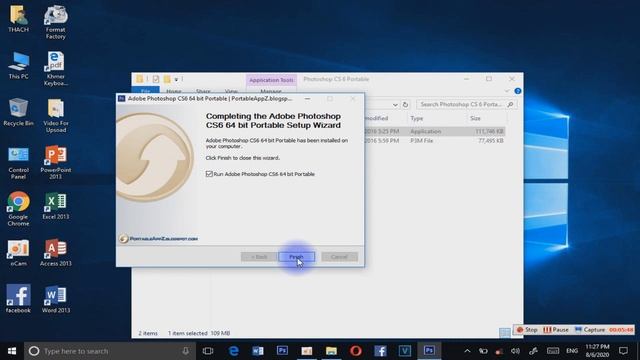Viewport: 640px width, 360px height.
Task: Open the Windows Start menu
Action: click(x=12, y=351)
